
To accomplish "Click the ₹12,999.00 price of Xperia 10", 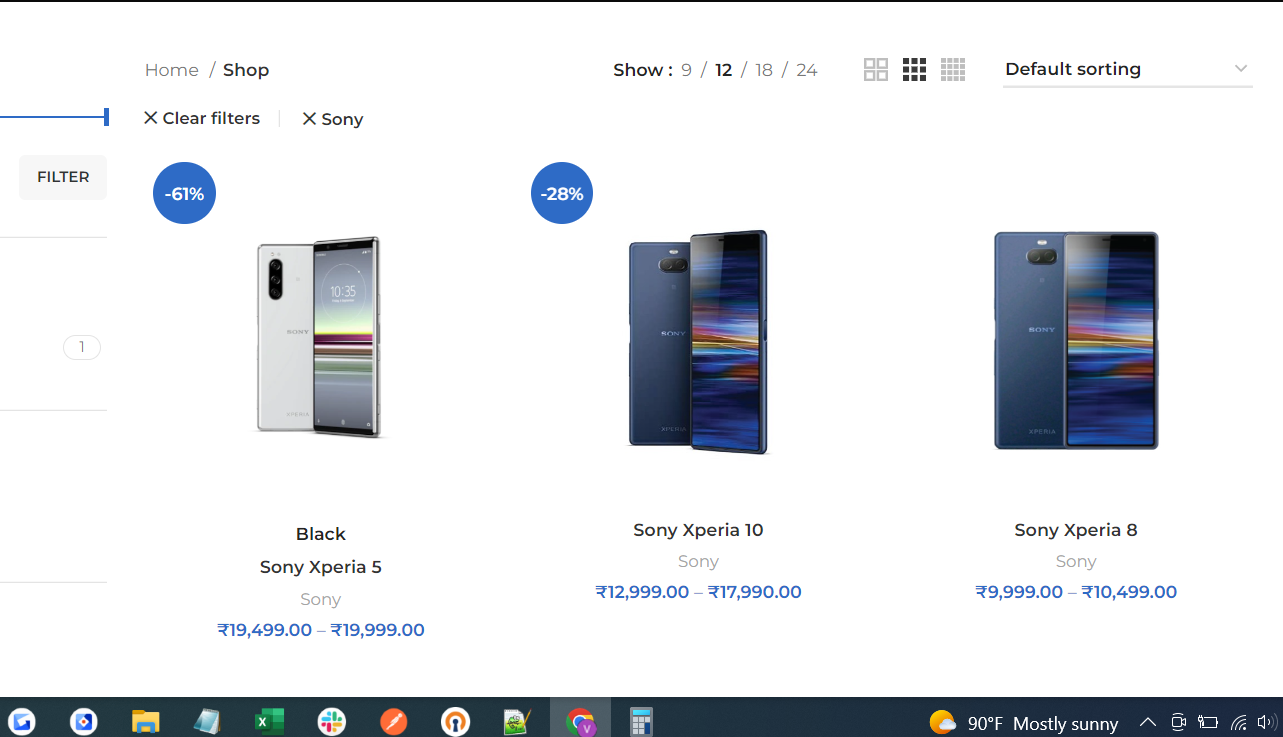I will [642, 592].
